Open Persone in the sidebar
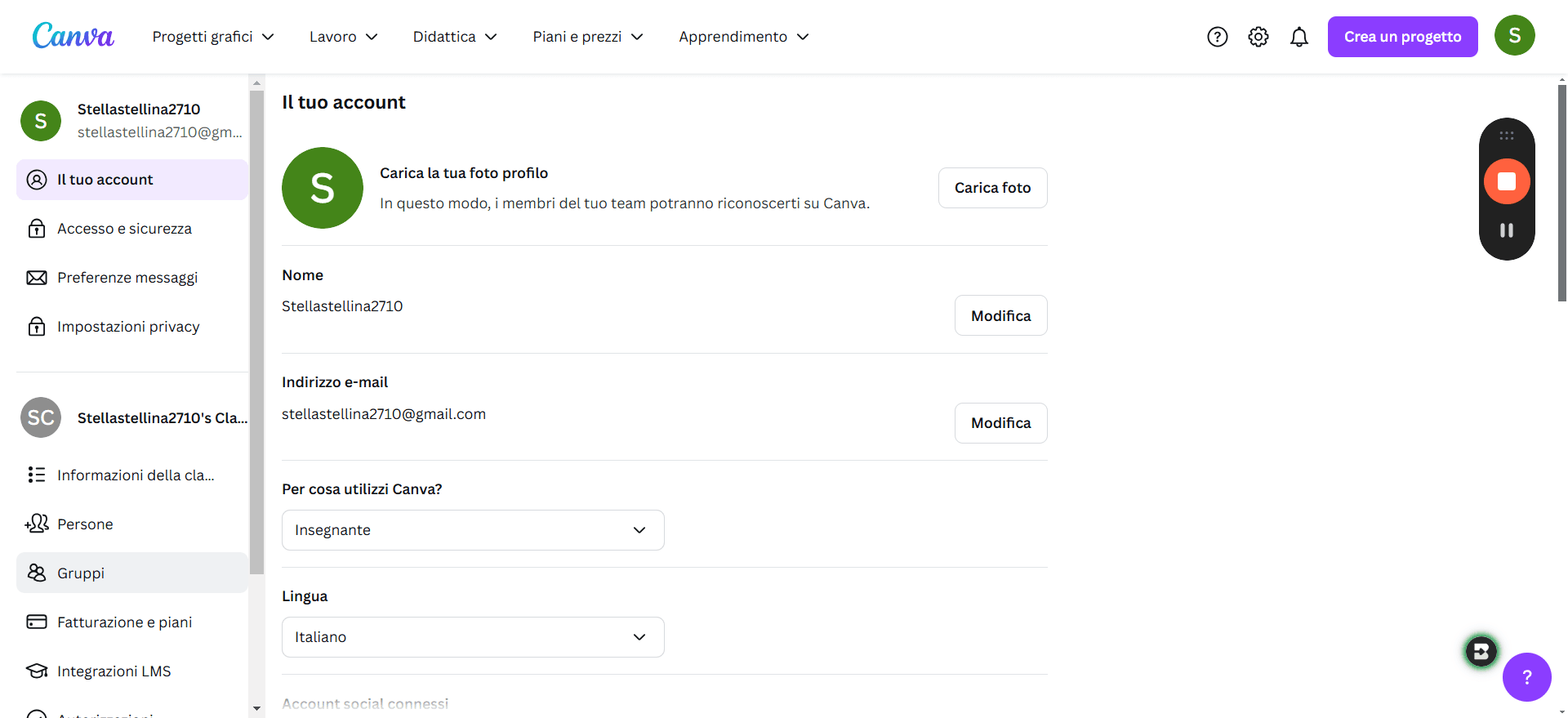This screenshot has width=1568, height=718. click(x=132, y=524)
